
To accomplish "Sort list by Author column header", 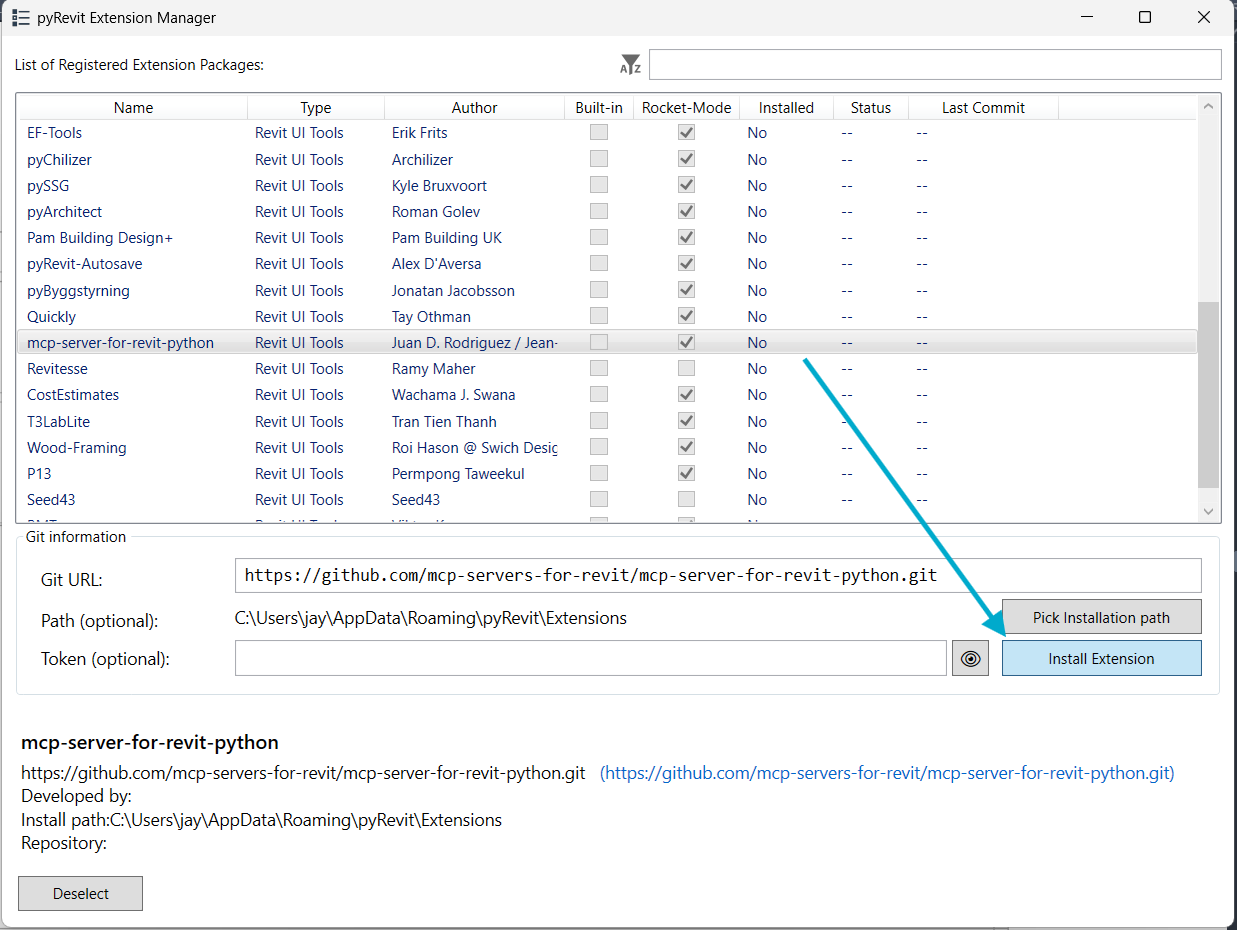I will click(474, 108).
